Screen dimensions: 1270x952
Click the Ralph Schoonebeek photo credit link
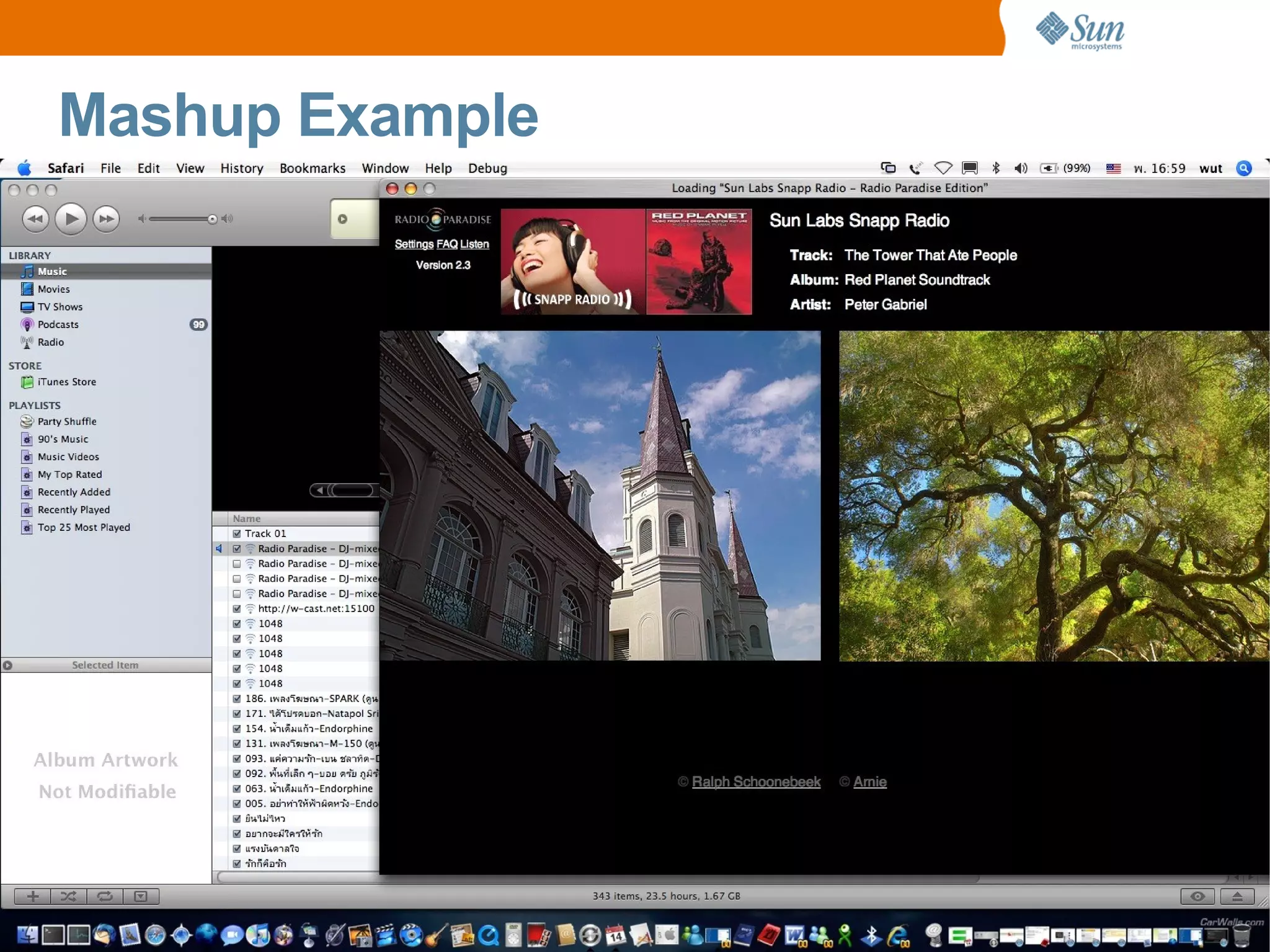[x=756, y=782]
